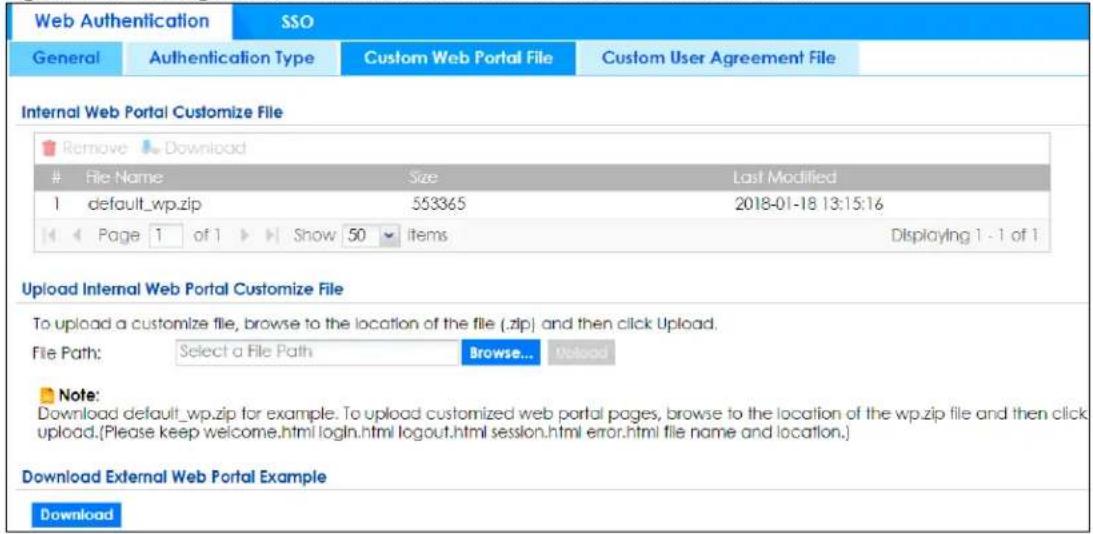Click the Internal Web Portal Customize File heading
Viewport: 1093px width, 534px height.
152,112
